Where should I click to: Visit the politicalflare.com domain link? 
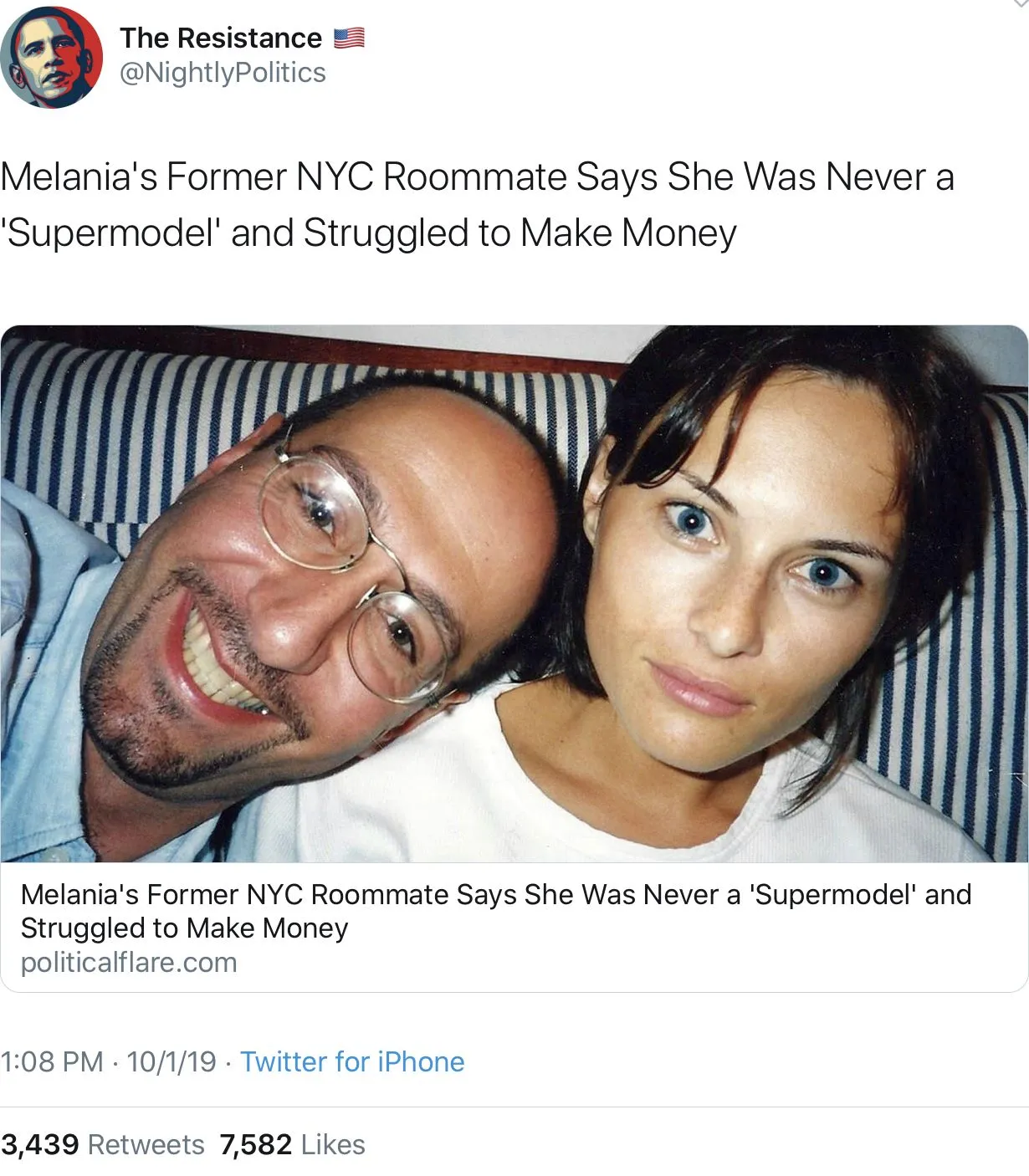point(129,963)
